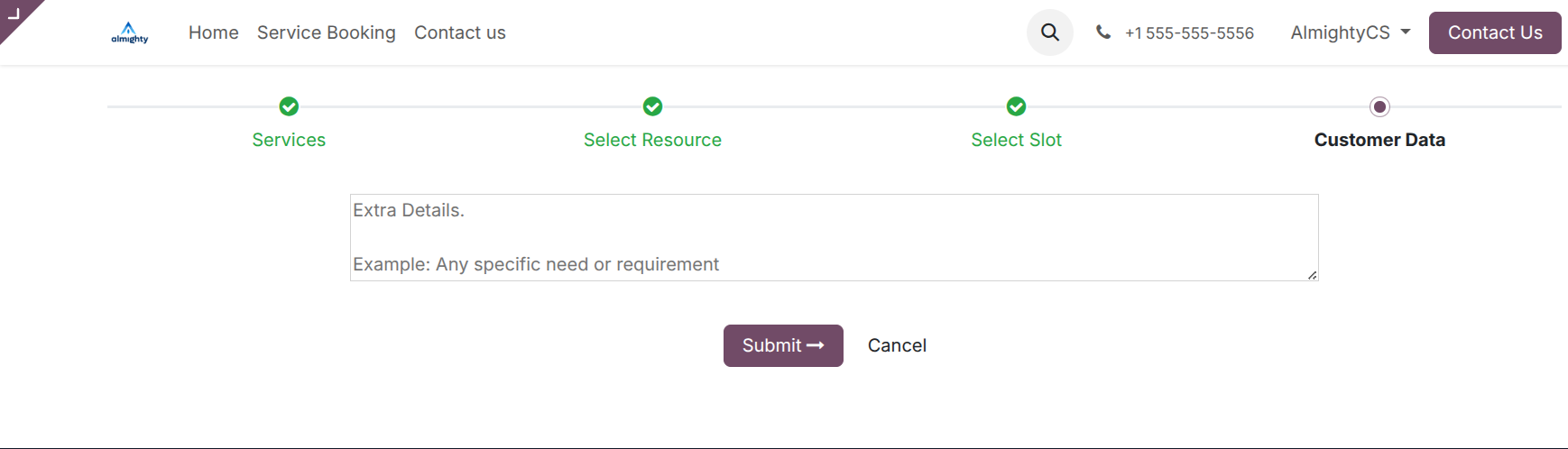Click the phone handset icon
The height and width of the screenshot is (449, 1568).
pos(1102,32)
